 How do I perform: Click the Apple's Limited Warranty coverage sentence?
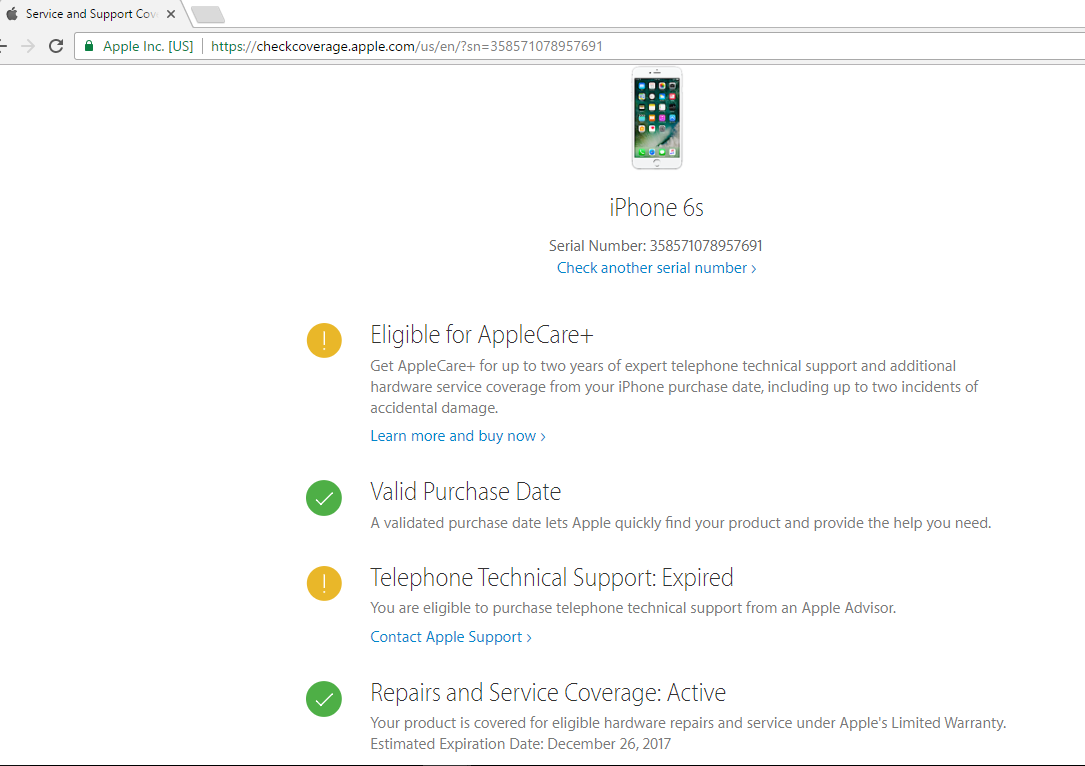pyautogui.click(x=688, y=723)
